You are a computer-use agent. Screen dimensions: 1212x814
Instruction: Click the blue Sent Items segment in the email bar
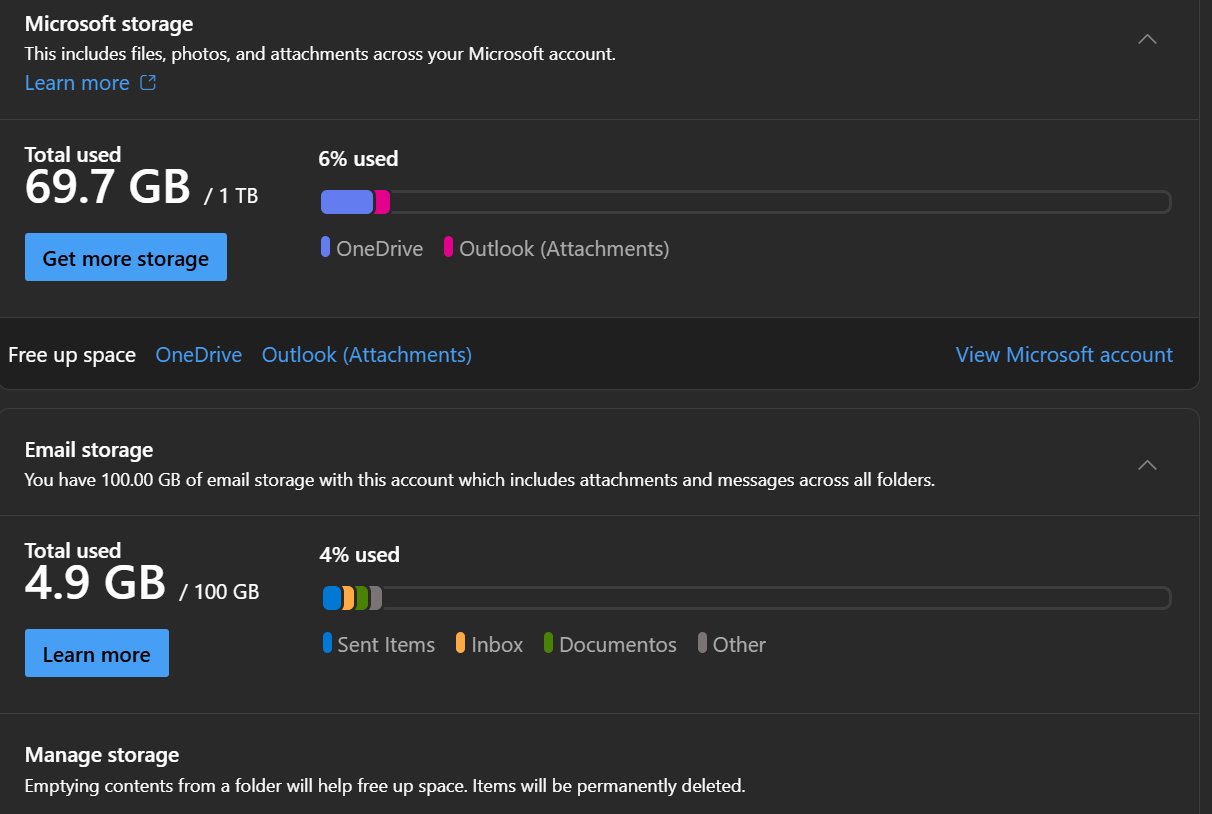click(332, 598)
